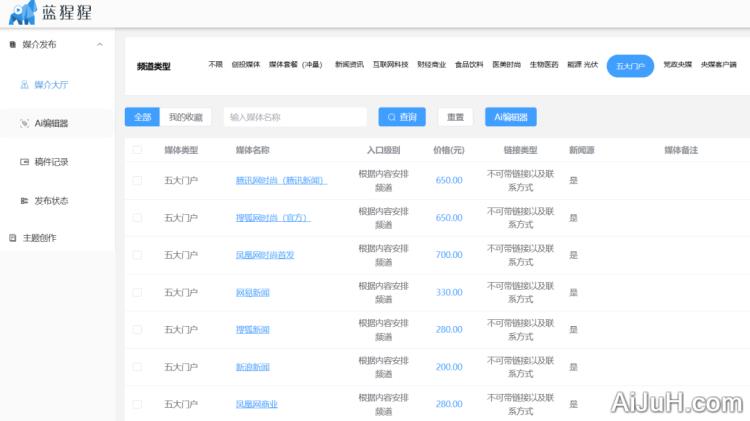Open the 搜狐新闻 media link
The width and height of the screenshot is (750, 421).
click(253, 330)
